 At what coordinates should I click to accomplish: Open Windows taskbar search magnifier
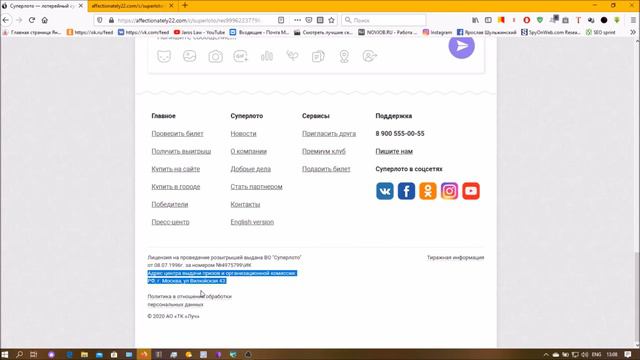coord(19,355)
